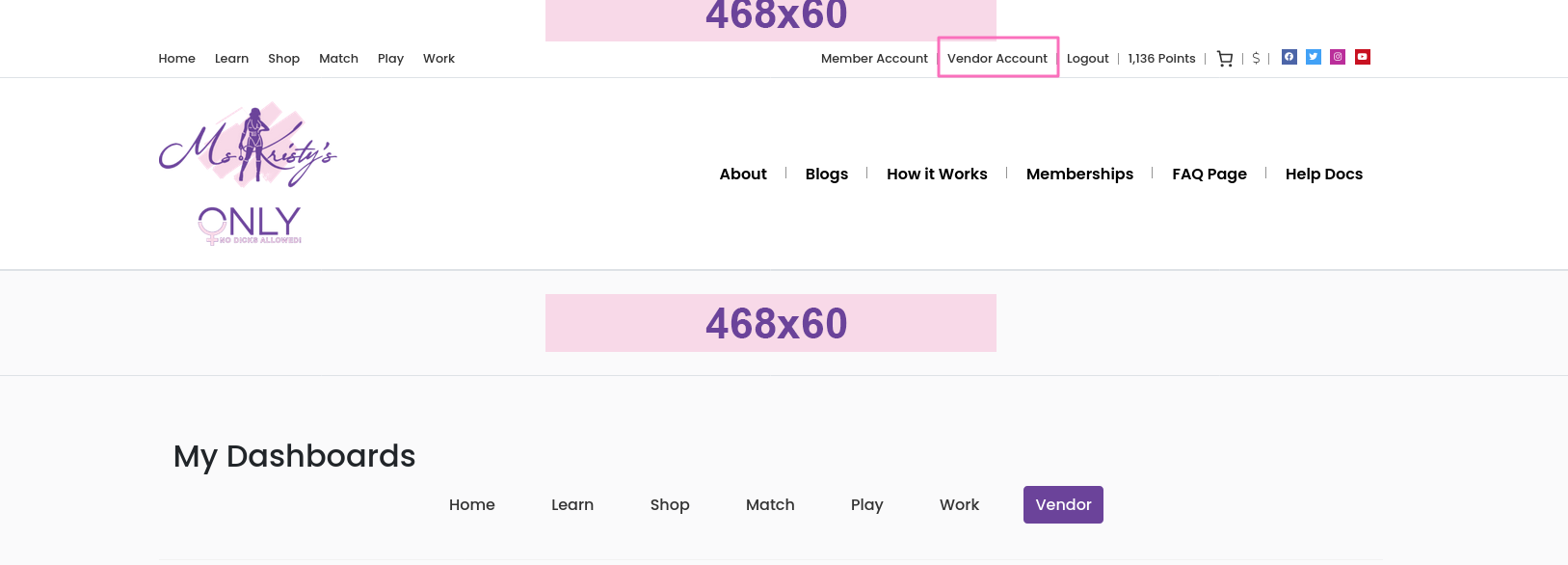1568x565 pixels.
Task: Go to the FAQ Page
Action: [x=1209, y=175]
